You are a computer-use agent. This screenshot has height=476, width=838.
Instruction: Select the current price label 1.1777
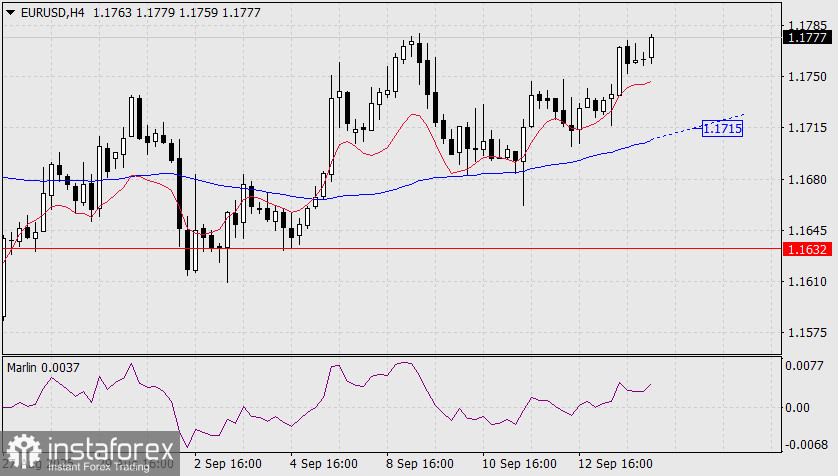(807, 37)
